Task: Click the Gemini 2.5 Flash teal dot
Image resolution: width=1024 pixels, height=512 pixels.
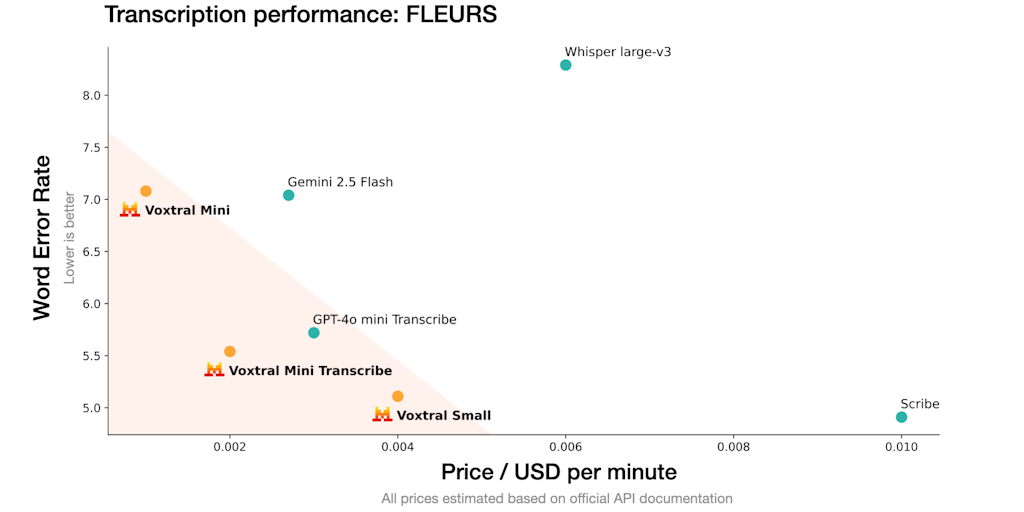Action: 289,195
